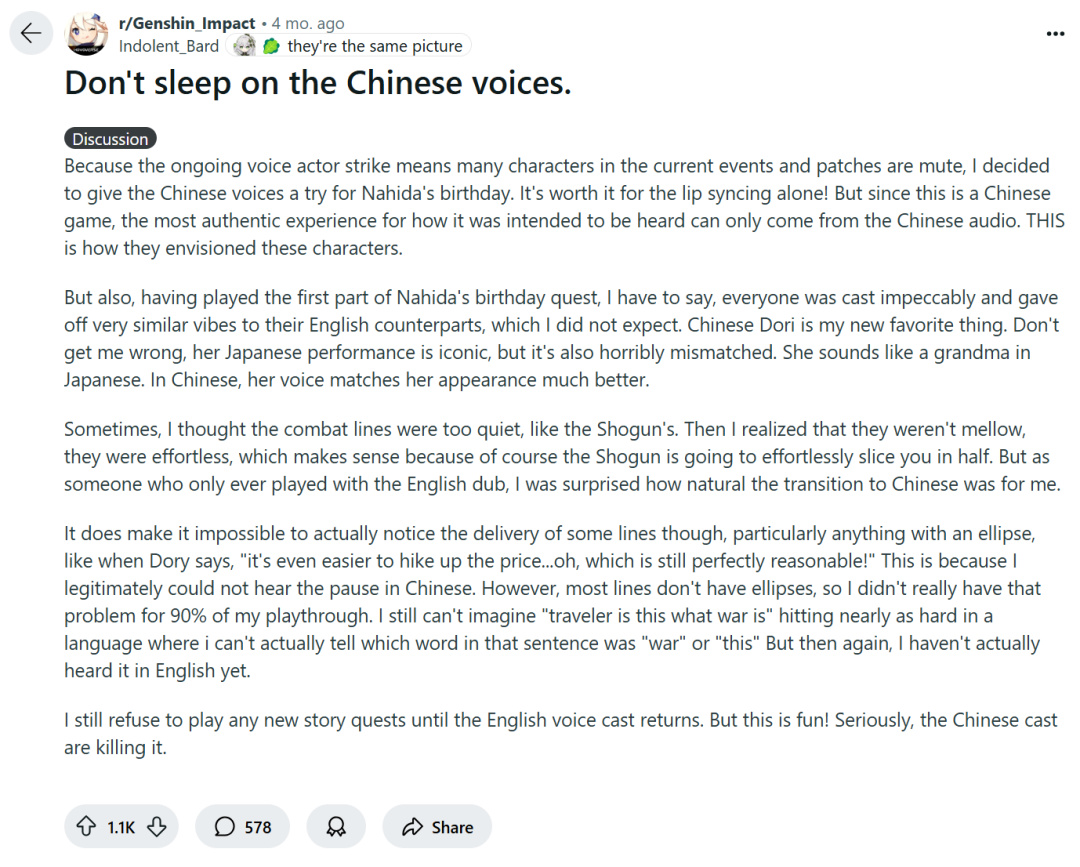
Task: Downvote the Chinese voices post
Action: coord(156,827)
